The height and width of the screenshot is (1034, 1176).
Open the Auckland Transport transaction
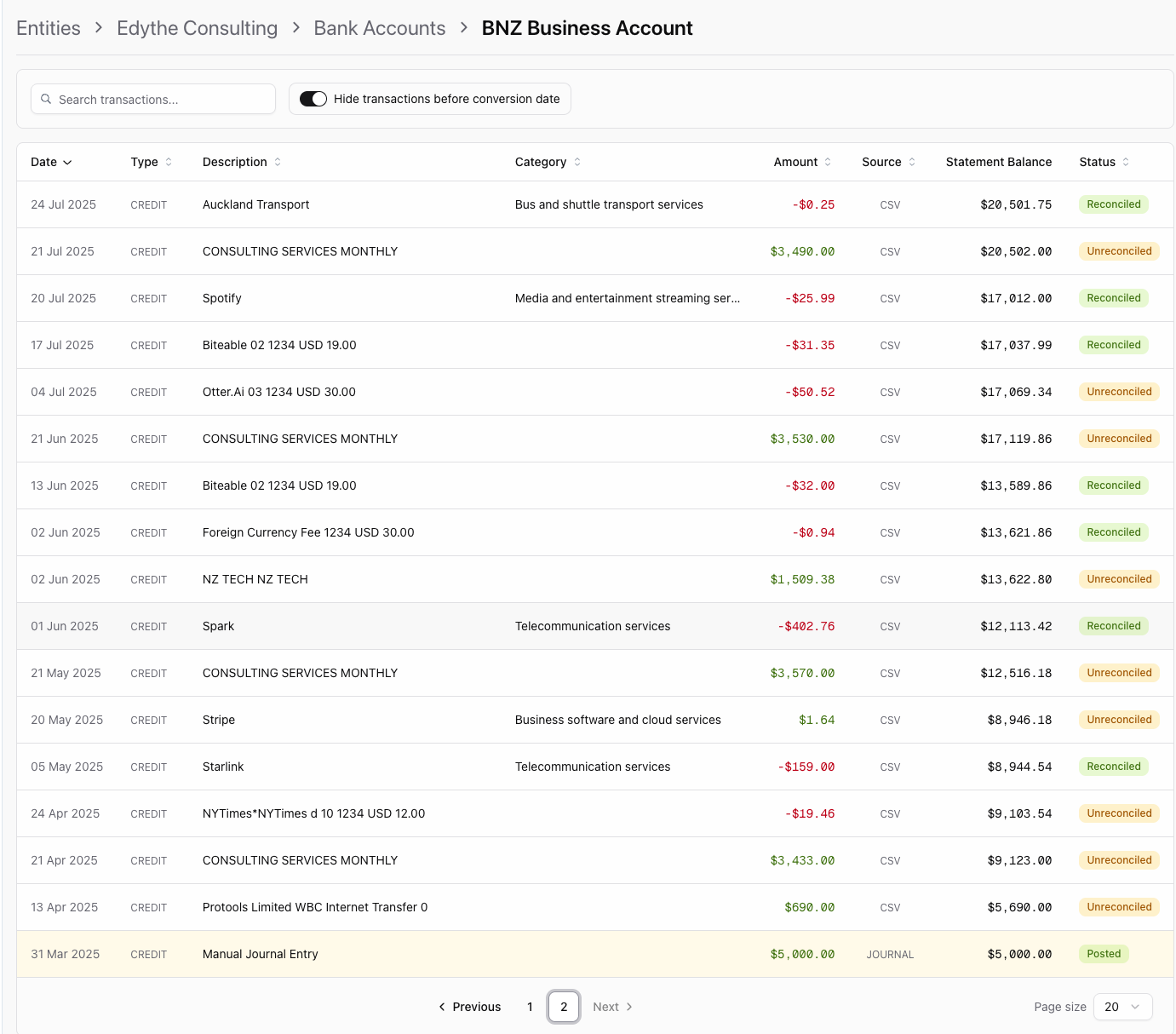[255, 204]
